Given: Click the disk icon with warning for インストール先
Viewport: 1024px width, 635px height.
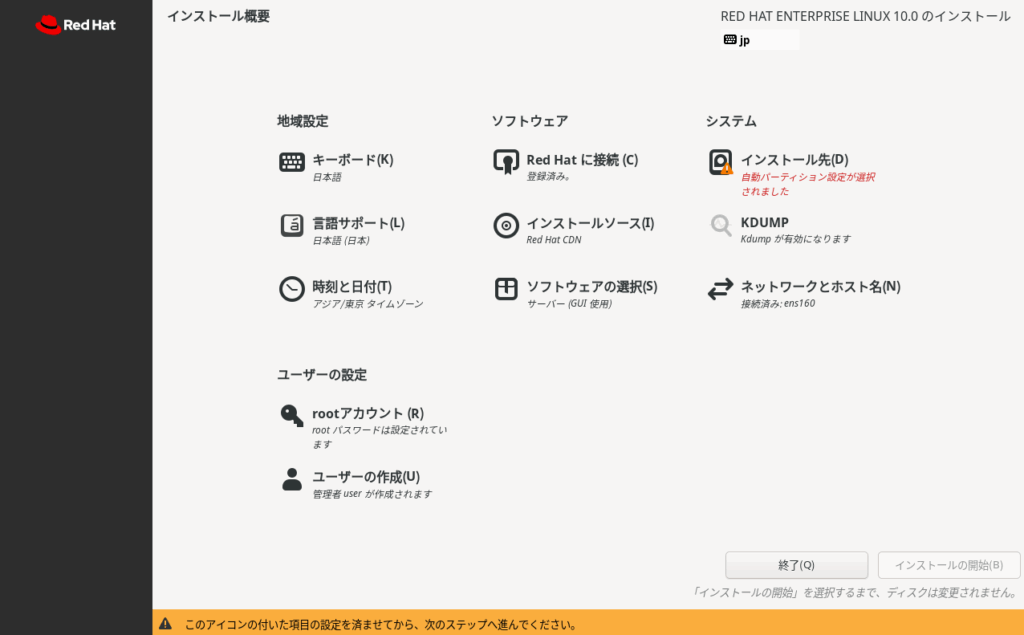Looking at the screenshot, I should [x=720, y=162].
